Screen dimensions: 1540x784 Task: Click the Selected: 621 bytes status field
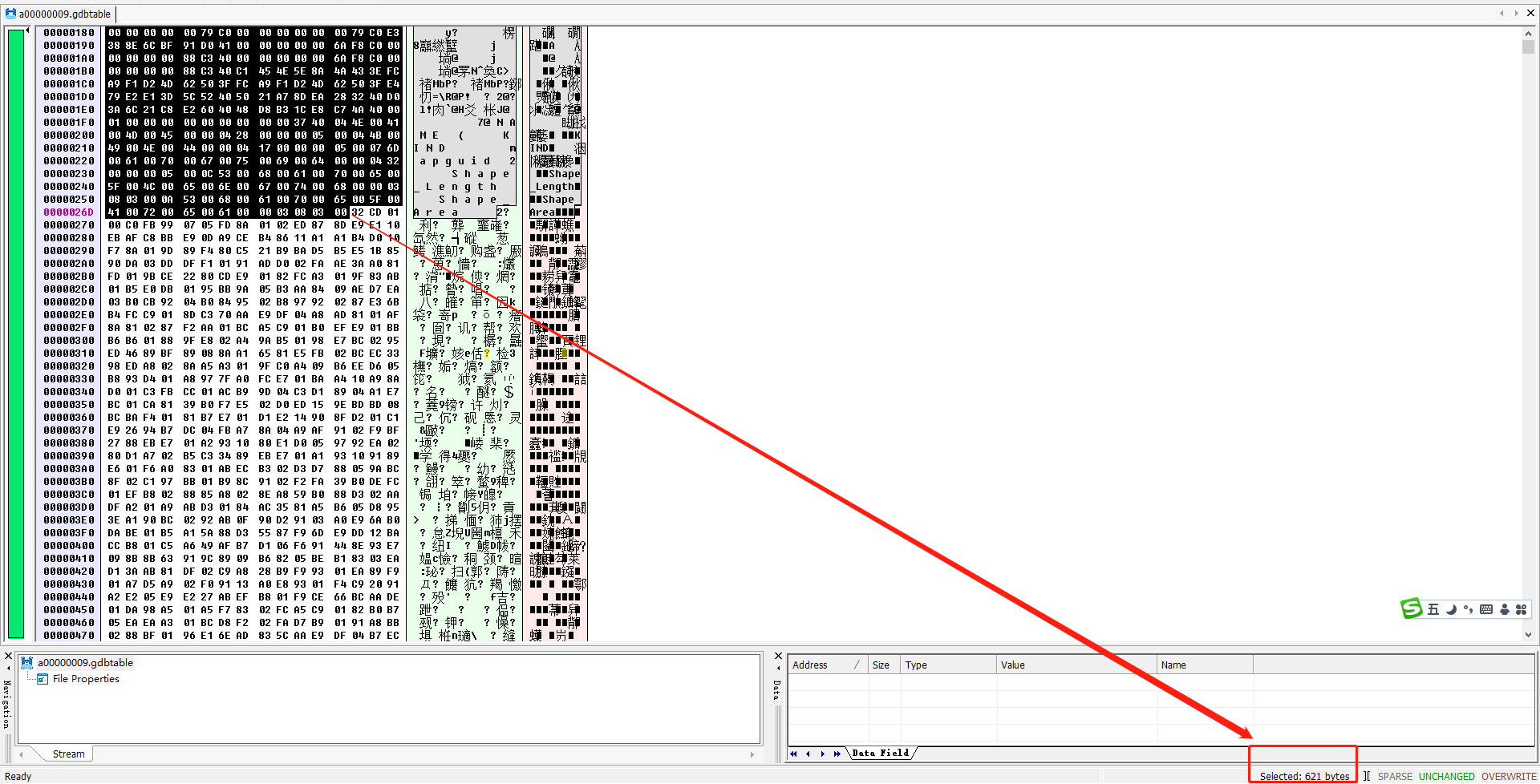(1303, 776)
